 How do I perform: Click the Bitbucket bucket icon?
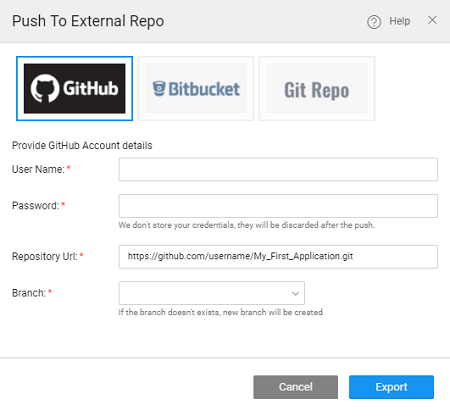[x=159, y=88]
